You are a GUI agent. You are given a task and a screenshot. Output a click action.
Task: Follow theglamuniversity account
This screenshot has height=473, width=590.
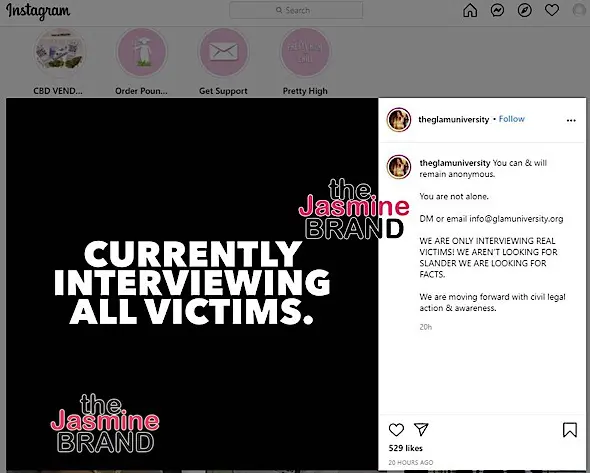coord(511,119)
